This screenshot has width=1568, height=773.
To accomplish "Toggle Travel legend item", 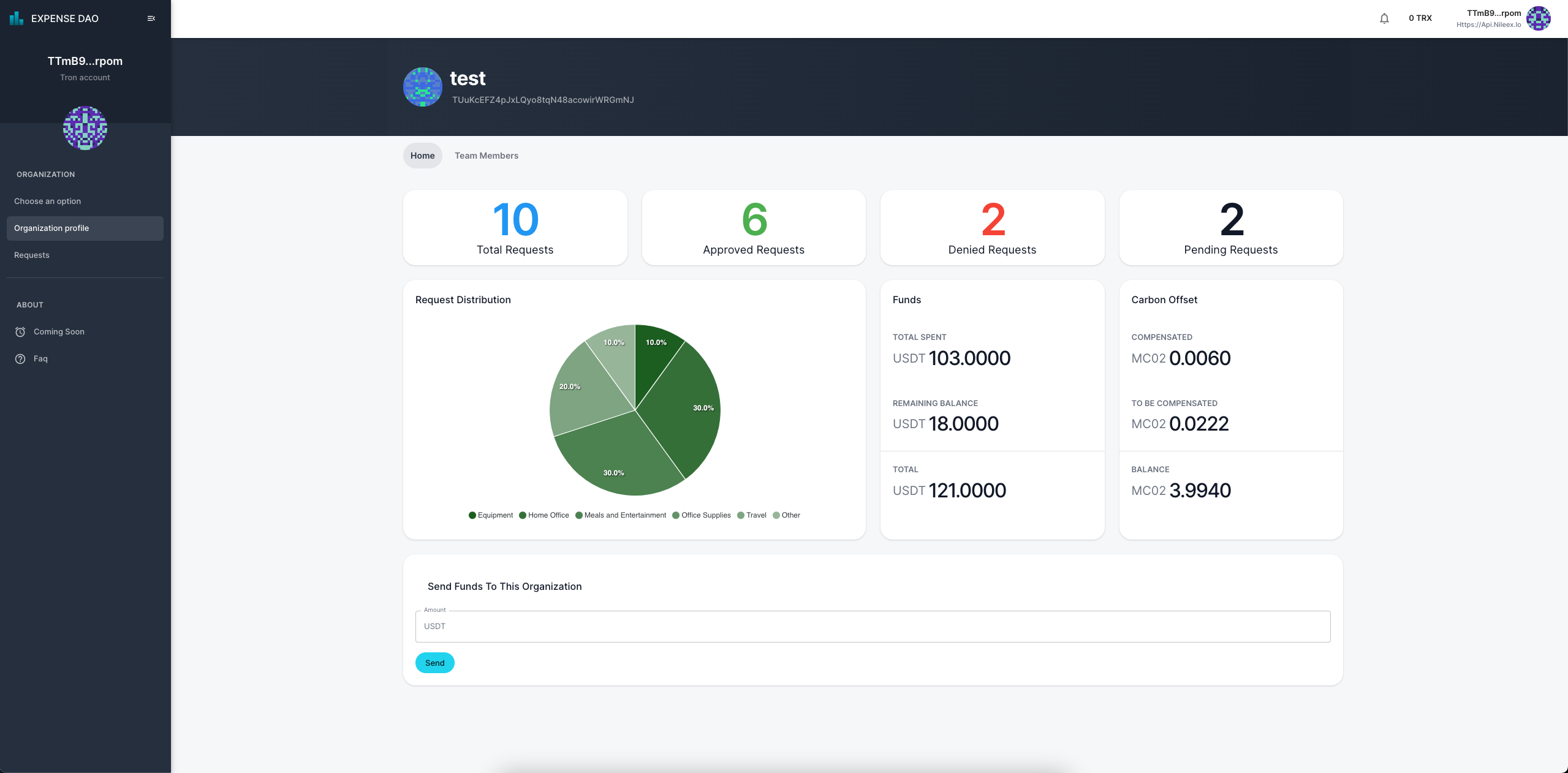I will coord(752,515).
